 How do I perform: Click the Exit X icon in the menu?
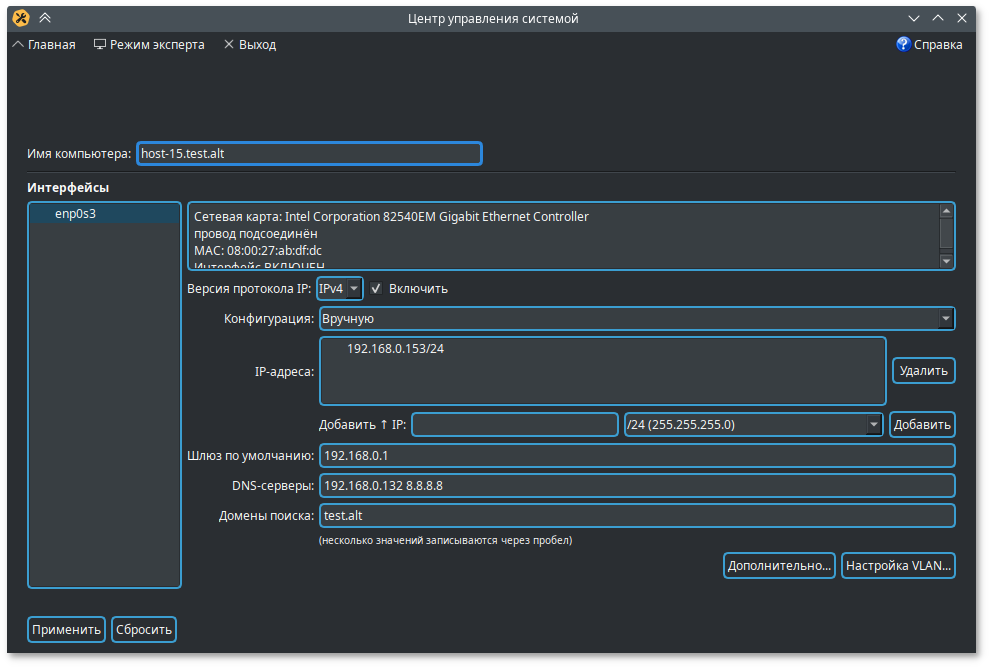(229, 44)
